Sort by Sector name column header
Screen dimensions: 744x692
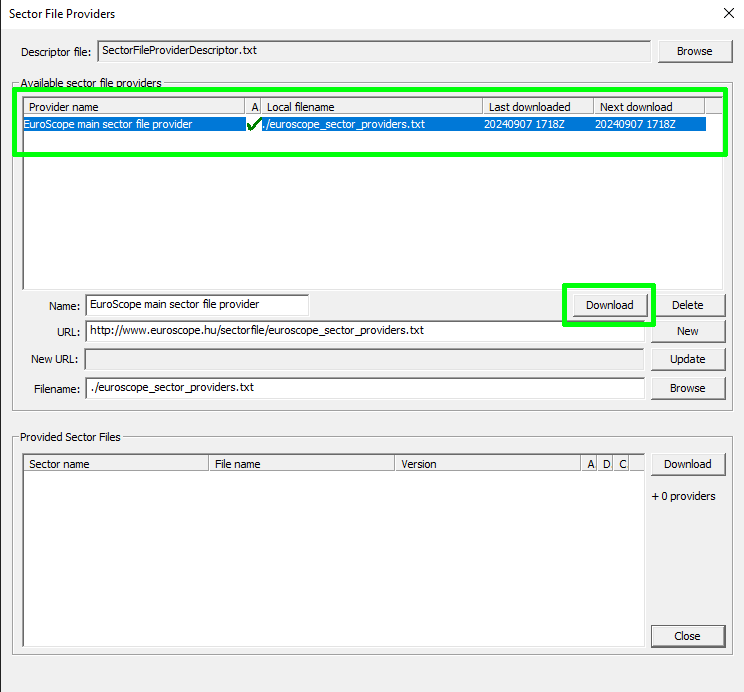(x=116, y=464)
